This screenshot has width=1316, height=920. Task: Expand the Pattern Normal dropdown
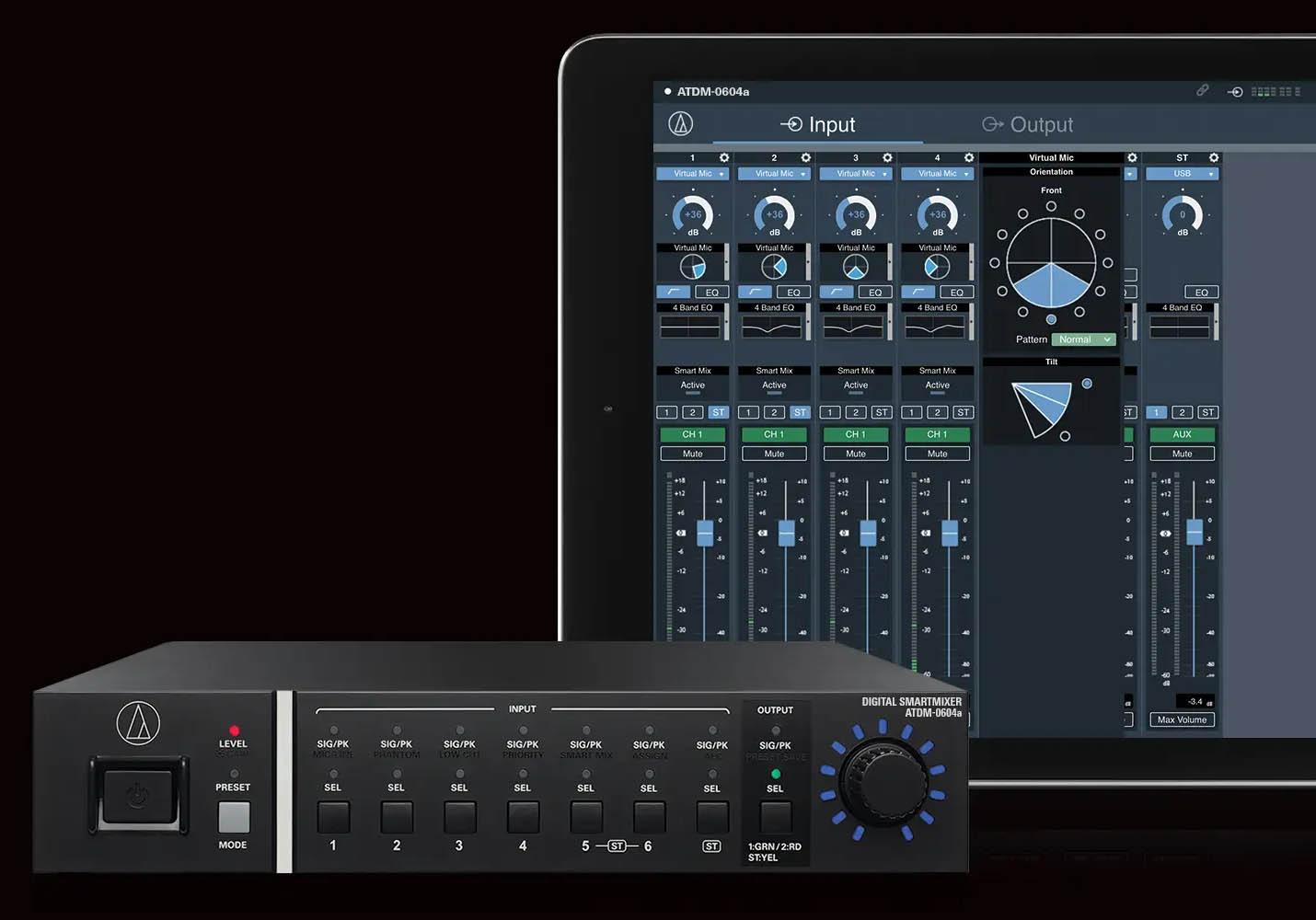[1083, 339]
